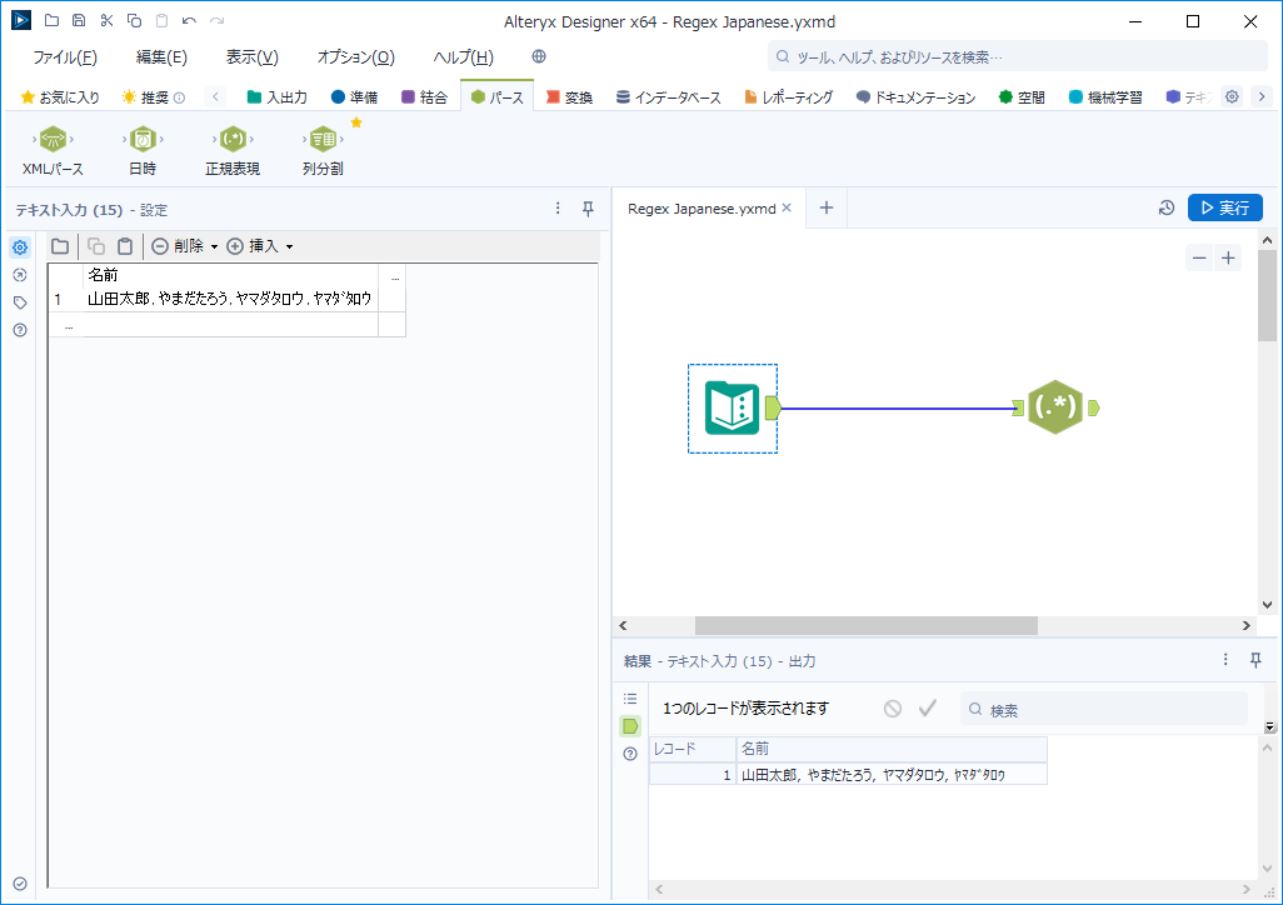Open results panel three-dot options menu
Image resolution: width=1283 pixels, height=905 pixels.
coord(1226,660)
